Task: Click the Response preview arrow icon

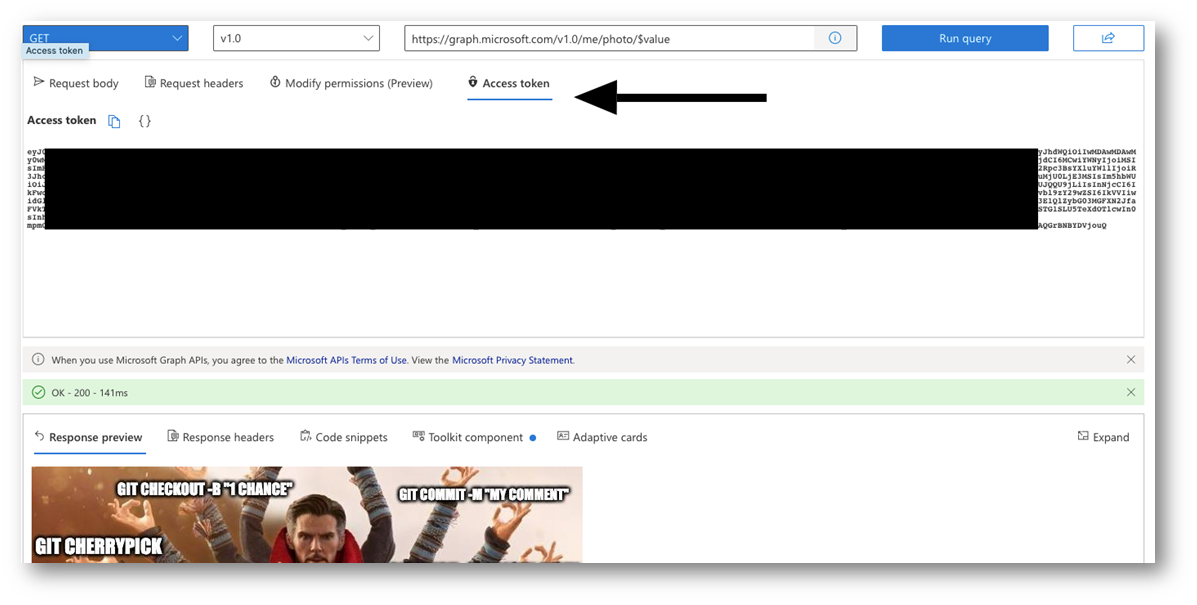Action: 40,436
